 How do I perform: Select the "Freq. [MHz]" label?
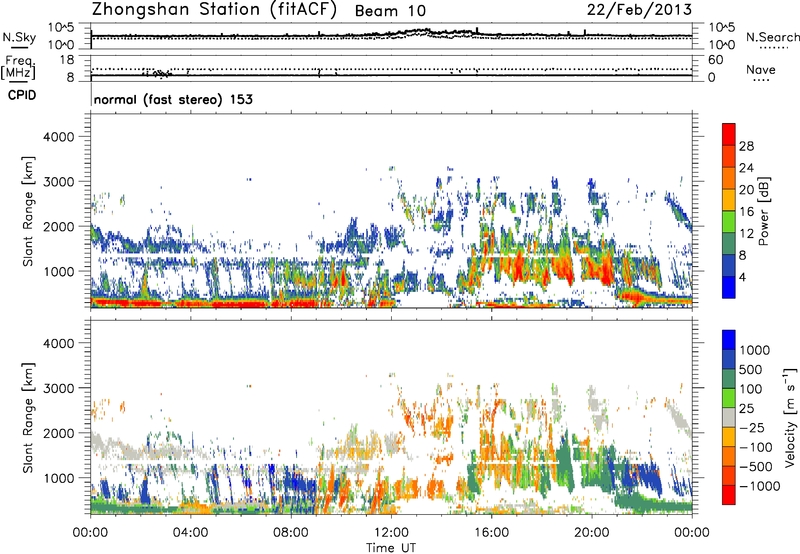coord(18,68)
